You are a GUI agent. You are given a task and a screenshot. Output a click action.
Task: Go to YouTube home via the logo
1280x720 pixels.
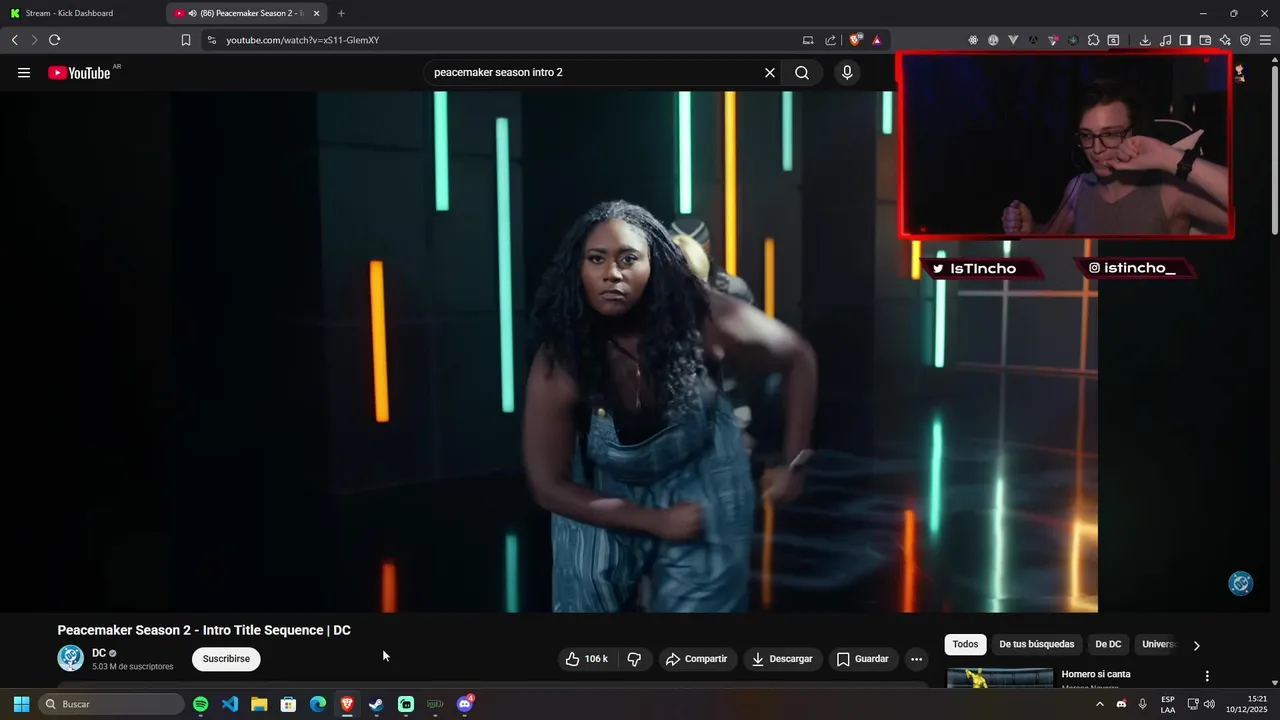79,72
